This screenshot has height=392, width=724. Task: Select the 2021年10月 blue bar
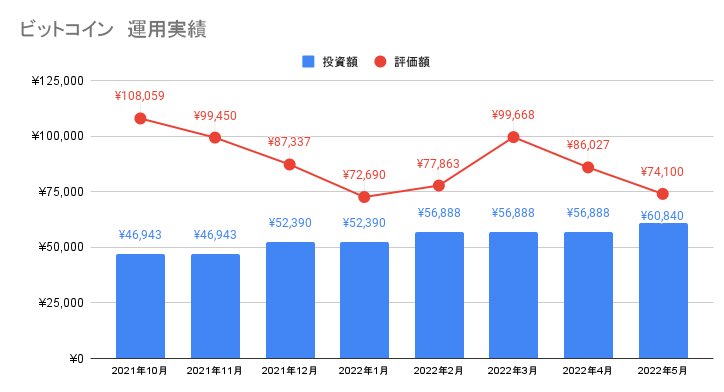coord(140,306)
